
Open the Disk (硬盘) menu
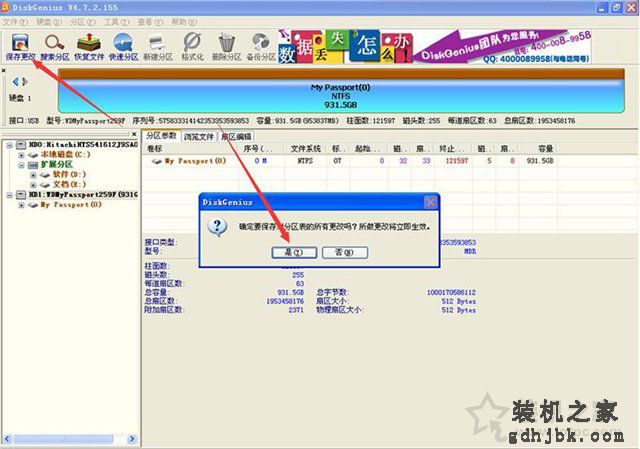(x=49, y=22)
